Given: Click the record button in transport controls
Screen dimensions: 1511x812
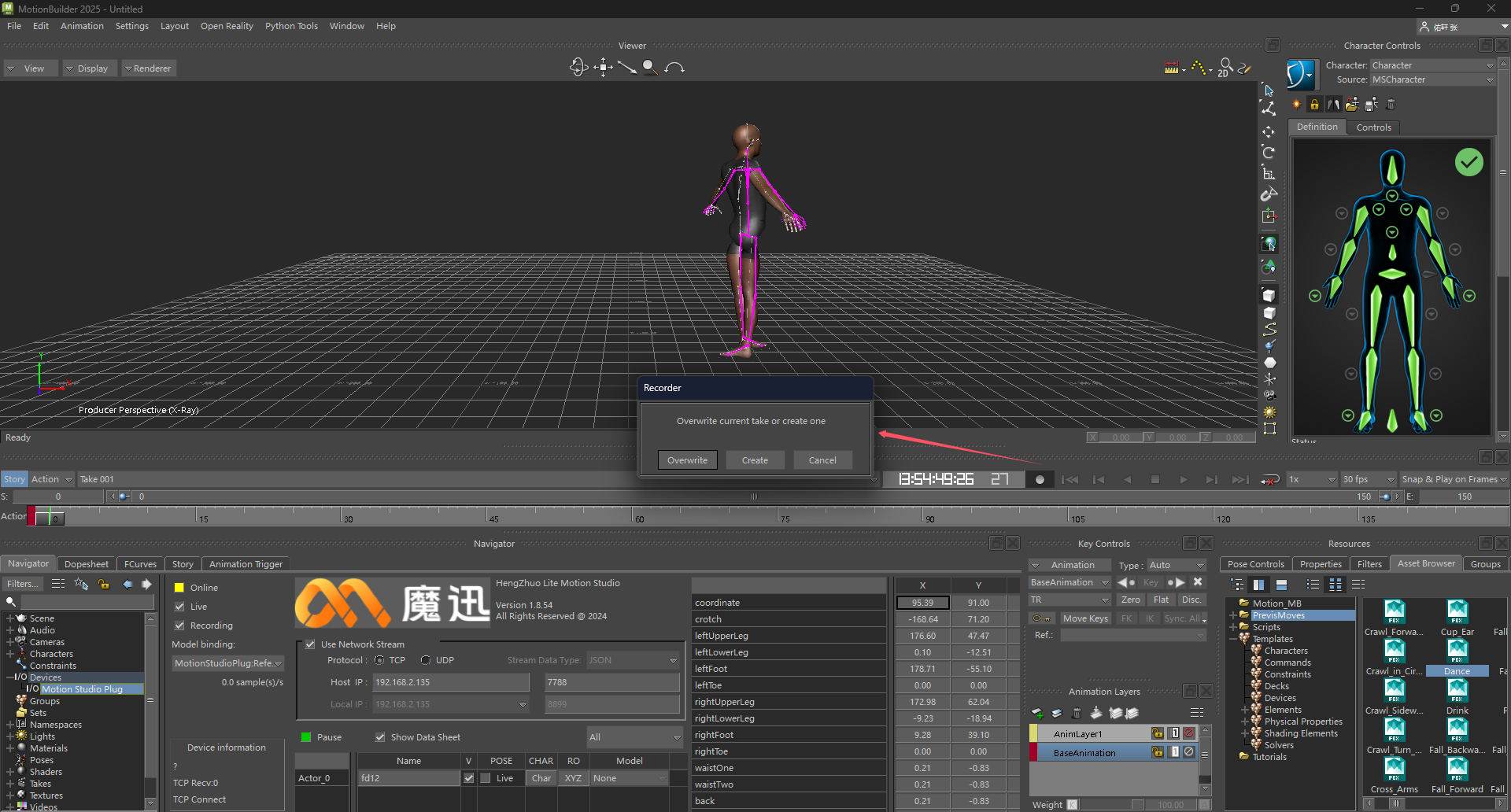Looking at the screenshot, I should pos(1040,479).
